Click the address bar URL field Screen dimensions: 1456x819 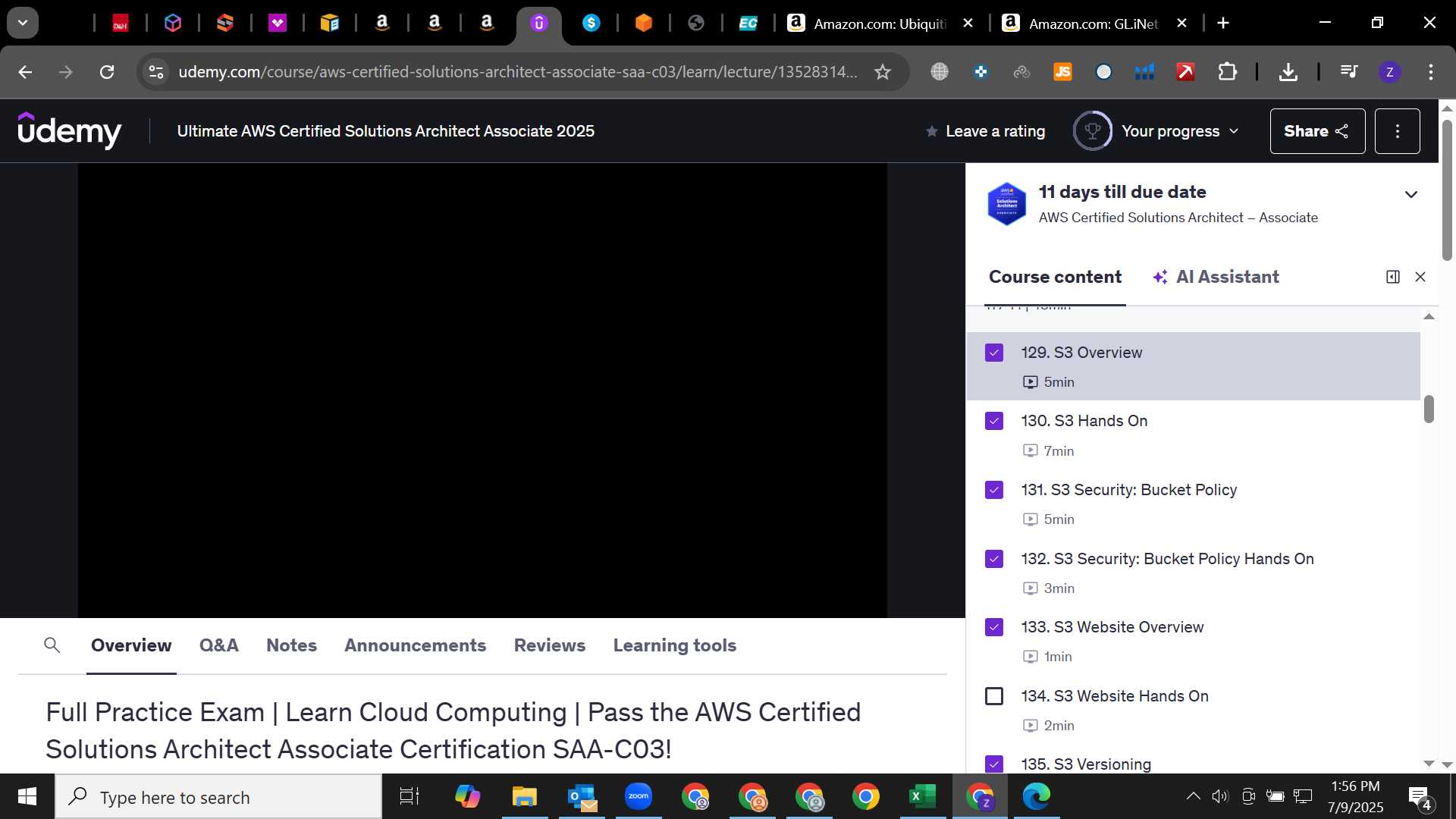[x=517, y=72]
